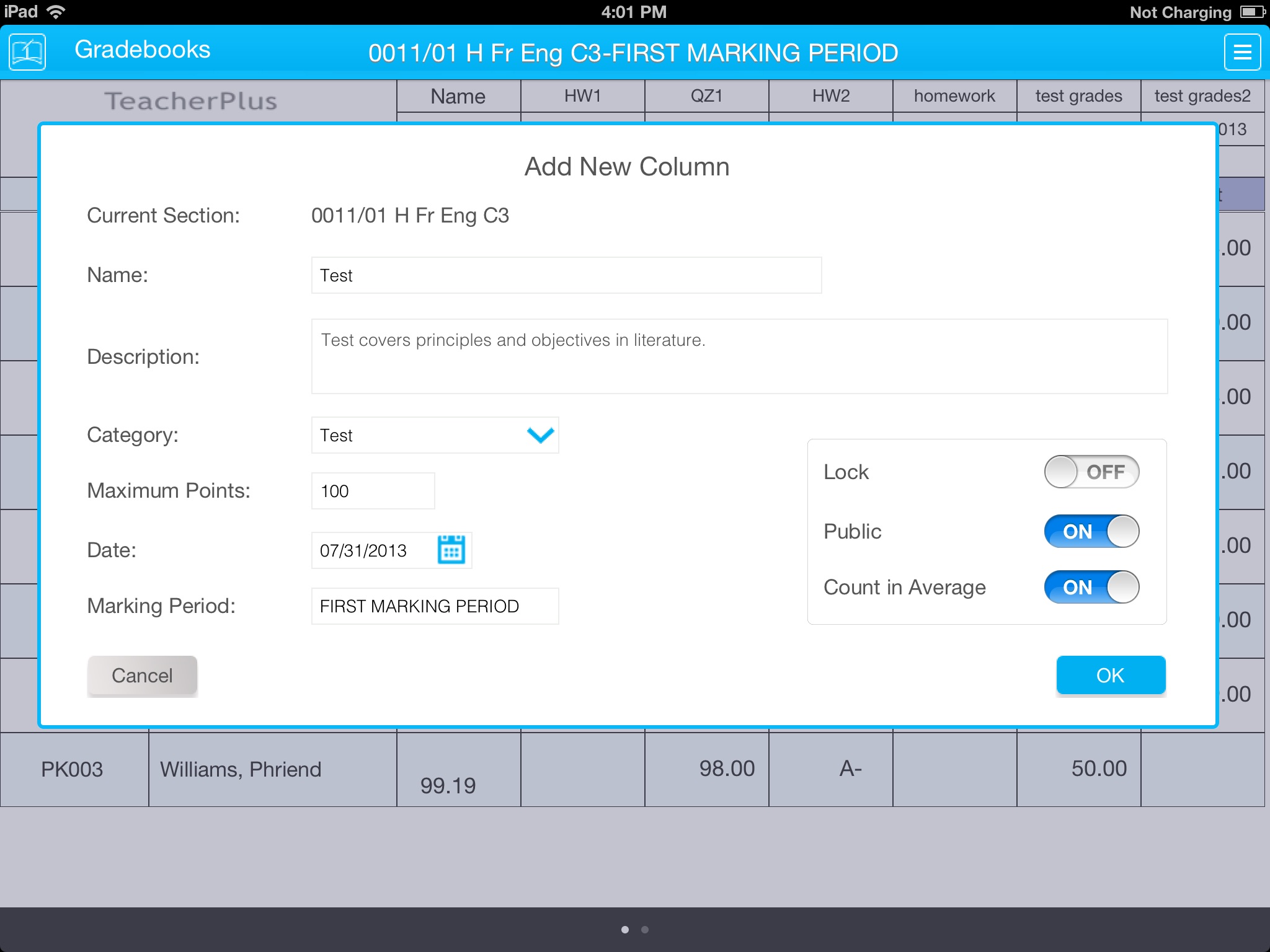Toggle Count in Average OFF
Viewport: 1270px width, 952px height.
1090,587
